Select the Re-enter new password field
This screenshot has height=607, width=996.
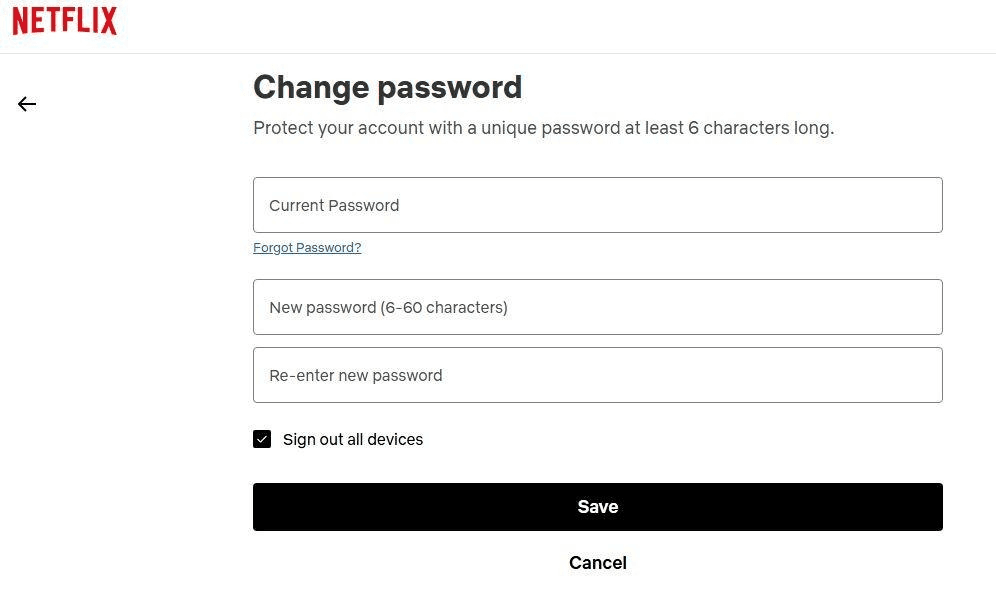[x=597, y=375]
